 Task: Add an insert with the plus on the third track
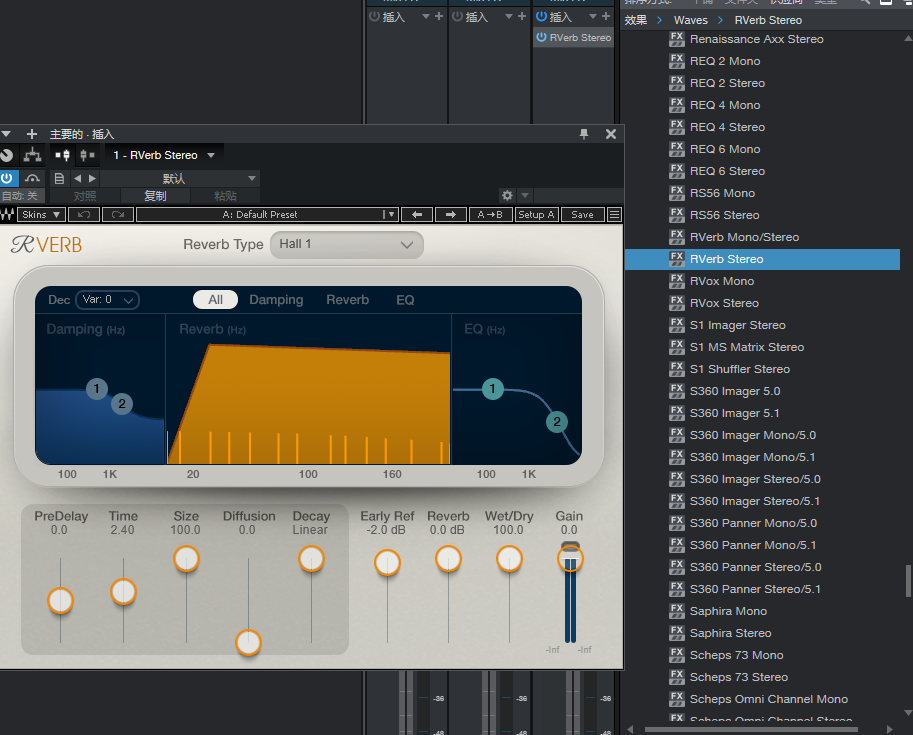click(606, 16)
